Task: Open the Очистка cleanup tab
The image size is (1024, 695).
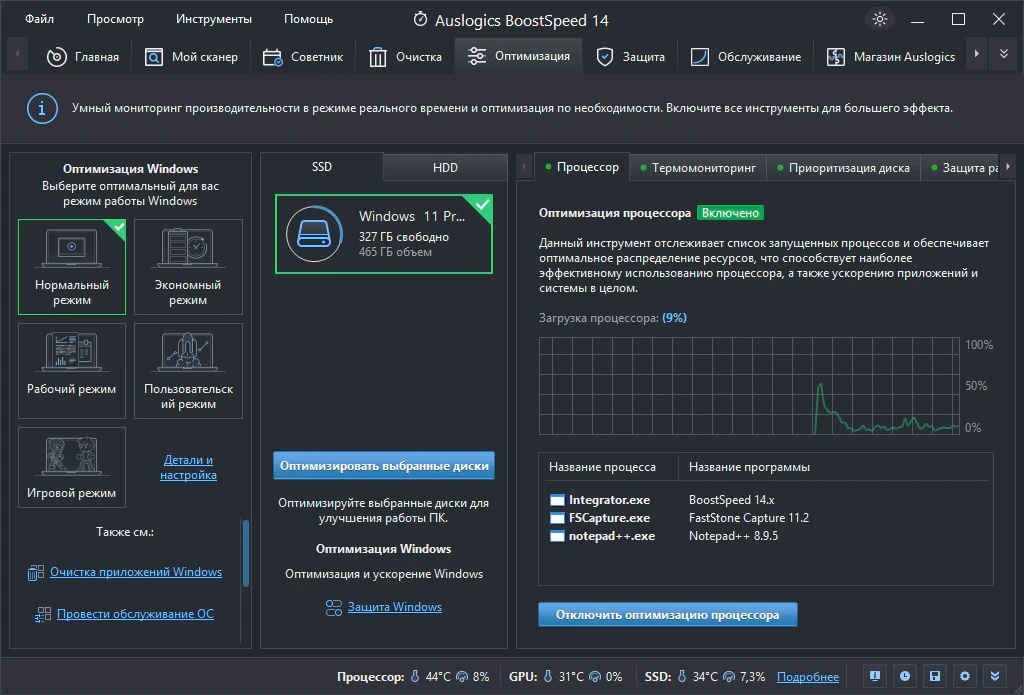Action: 405,57
